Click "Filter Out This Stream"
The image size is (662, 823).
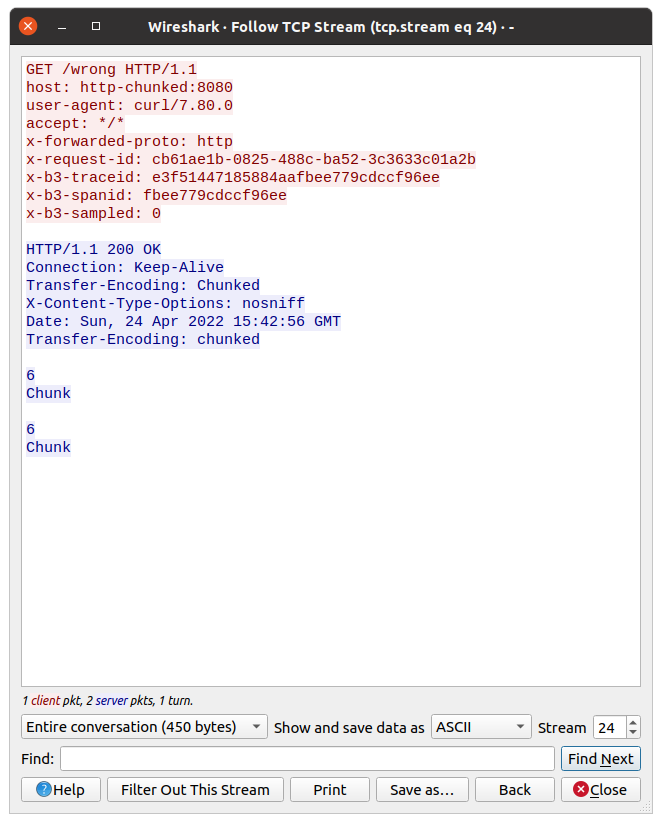coord(195,789)
